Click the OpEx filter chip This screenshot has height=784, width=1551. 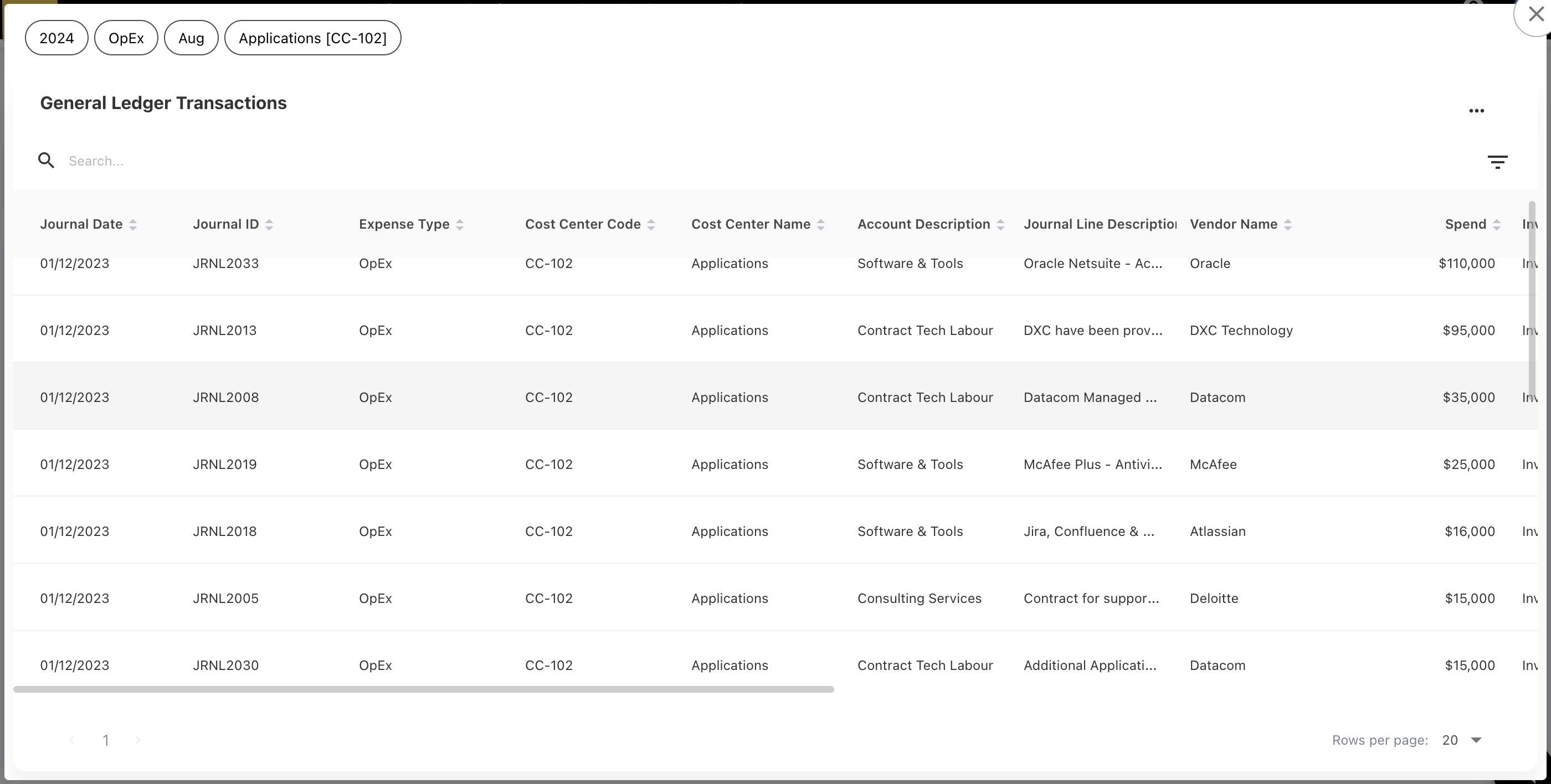tap(126, 38)
